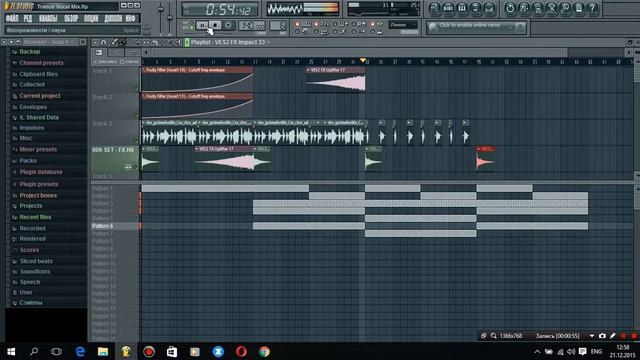Screen dimensions: 640x360
Task: Click the project info toolbar icon
Action: point(579,8)
